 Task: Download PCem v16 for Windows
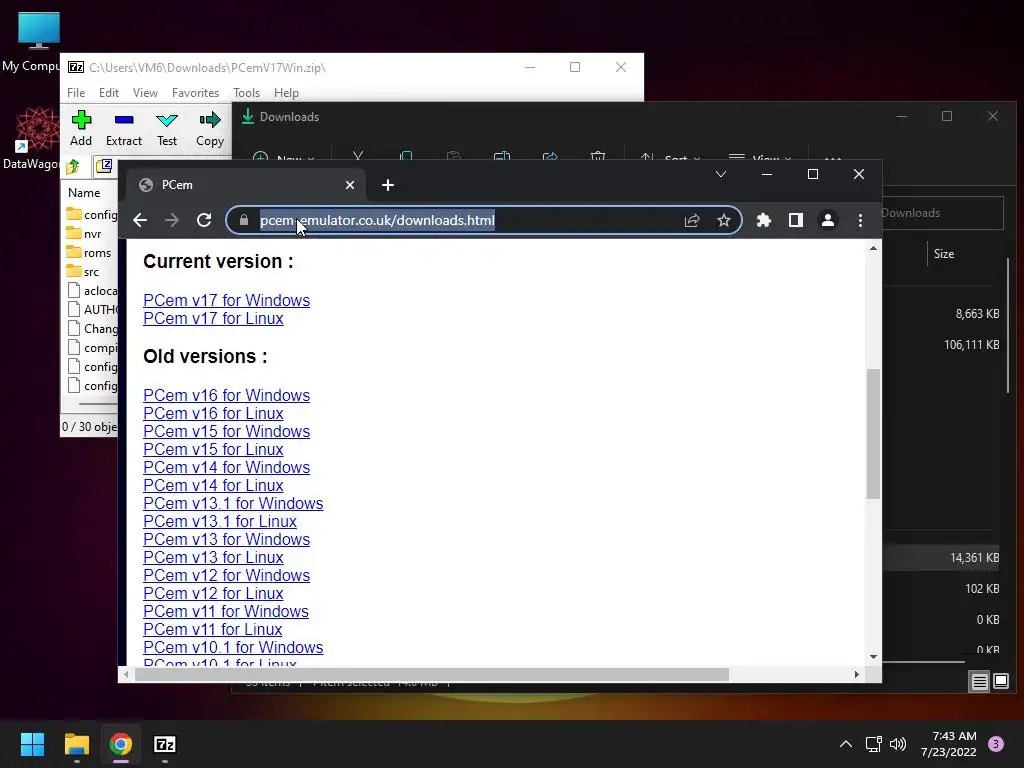click(227, 396)
